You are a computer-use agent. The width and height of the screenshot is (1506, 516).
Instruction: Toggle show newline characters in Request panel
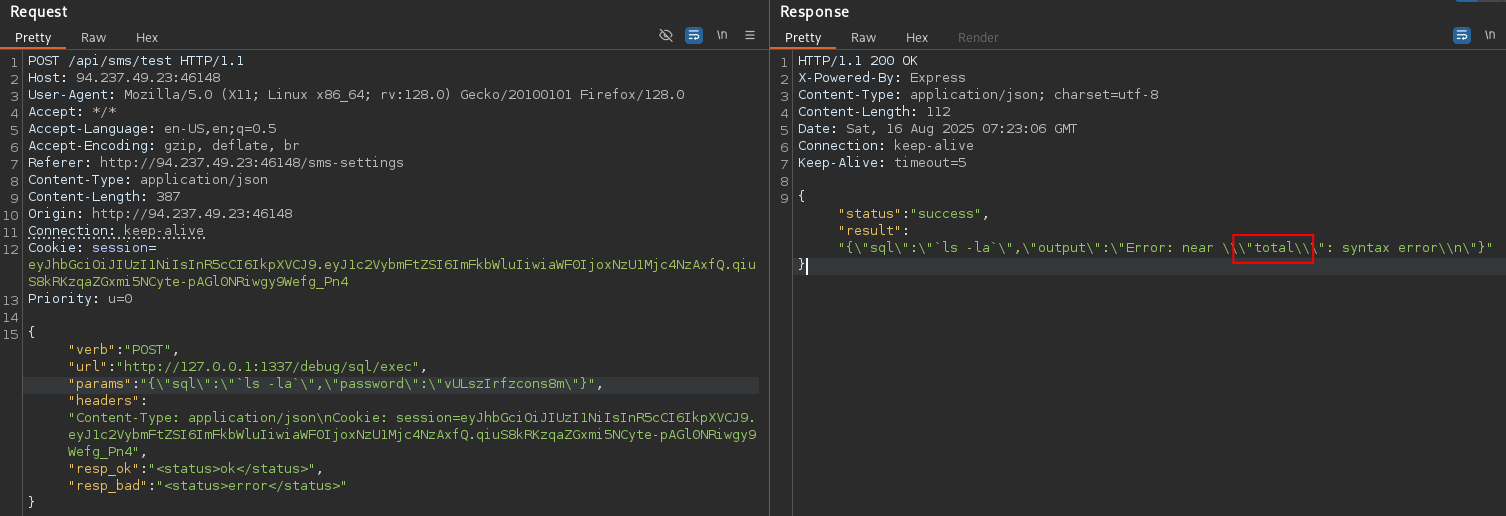(722, 35)
